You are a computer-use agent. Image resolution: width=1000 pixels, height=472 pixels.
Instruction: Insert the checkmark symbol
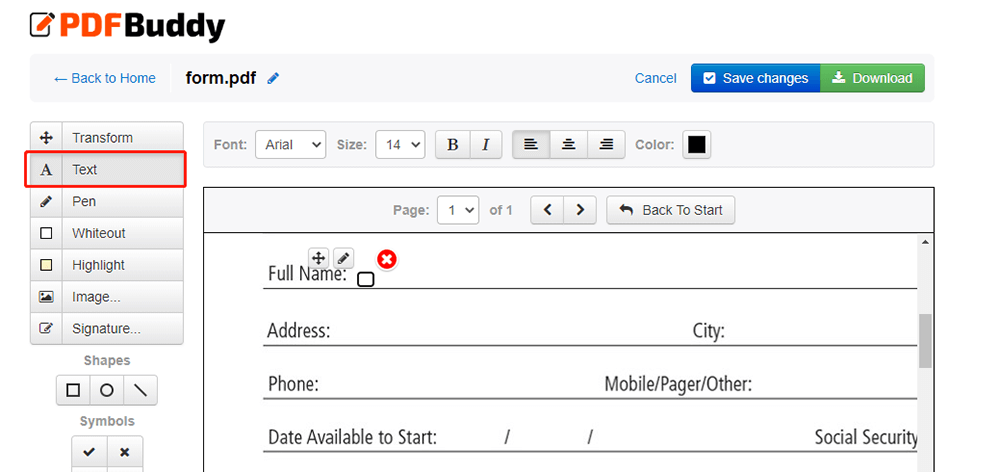point(89,452)
